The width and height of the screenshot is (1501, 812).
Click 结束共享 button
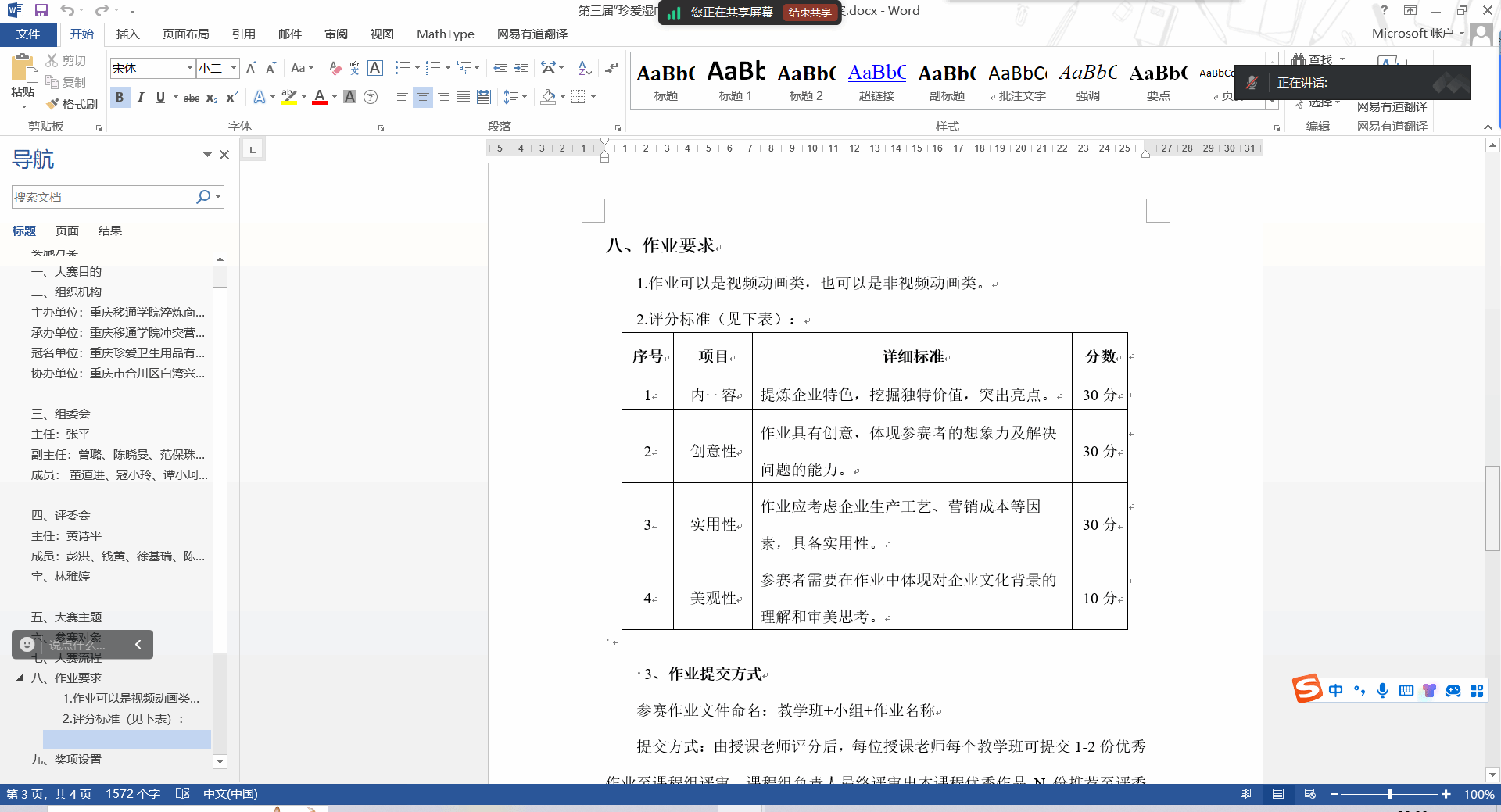coord(810,13)
